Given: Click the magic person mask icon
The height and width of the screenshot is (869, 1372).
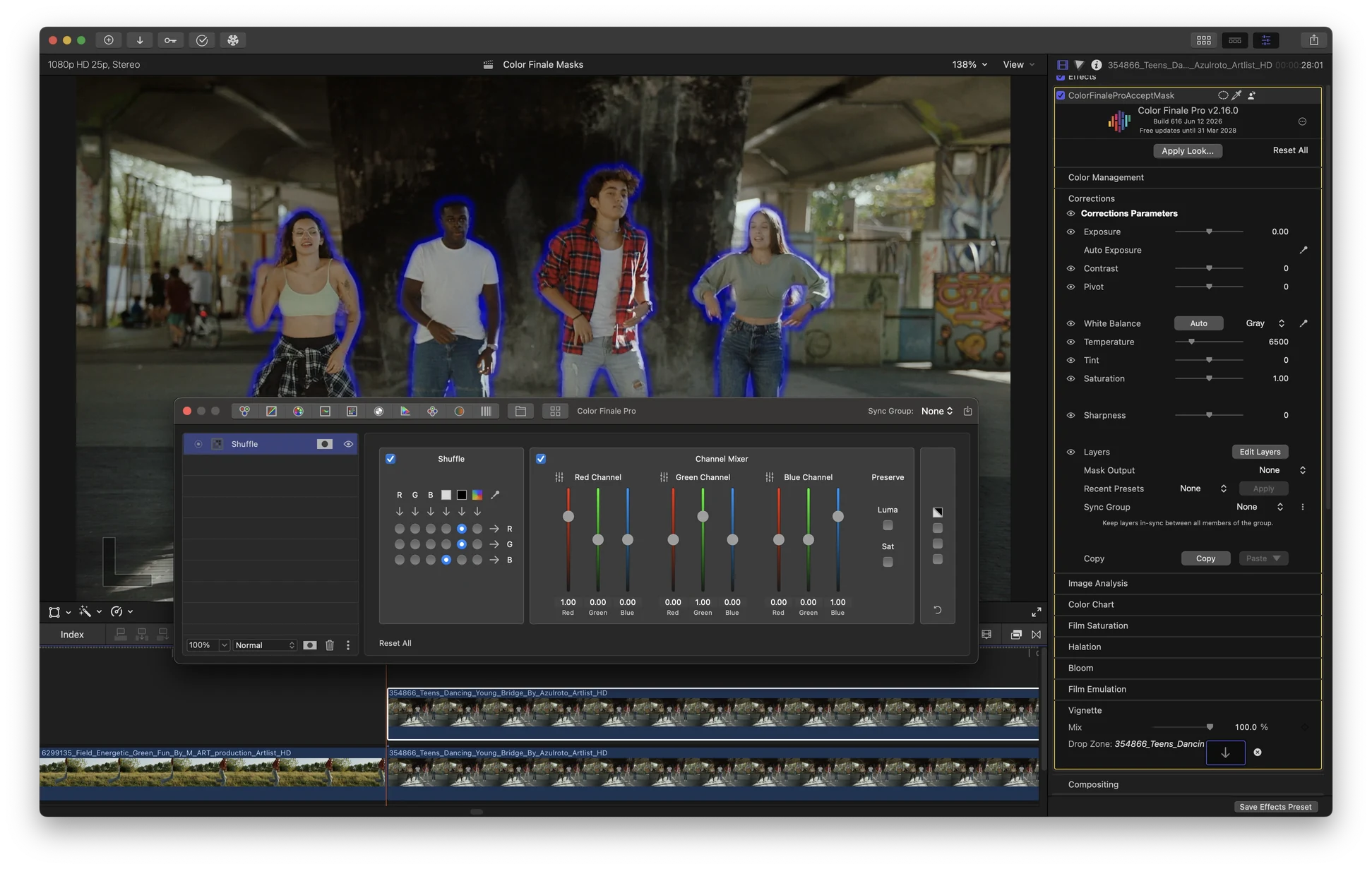Looking at the screenshot, I should 1251,95.
